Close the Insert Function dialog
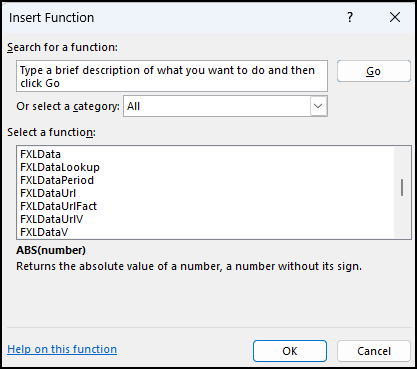The width and height of the screenshot is (417, 369). pyautogui.click(x=395, y=17)
